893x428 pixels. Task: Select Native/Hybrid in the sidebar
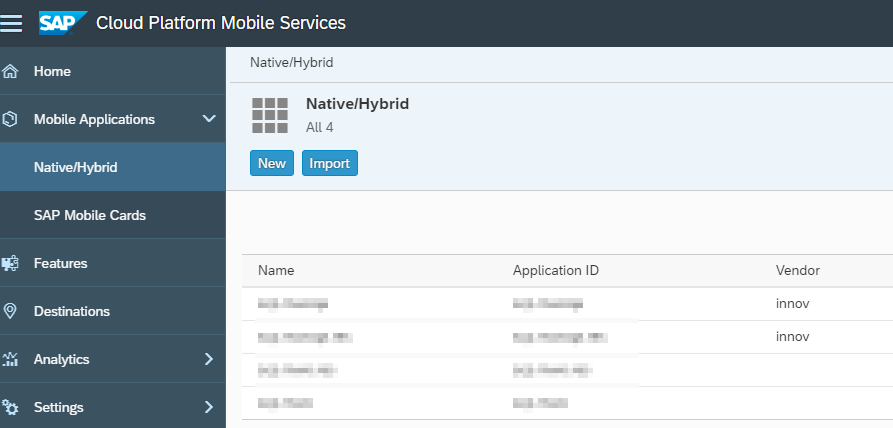tap(76, 167)
